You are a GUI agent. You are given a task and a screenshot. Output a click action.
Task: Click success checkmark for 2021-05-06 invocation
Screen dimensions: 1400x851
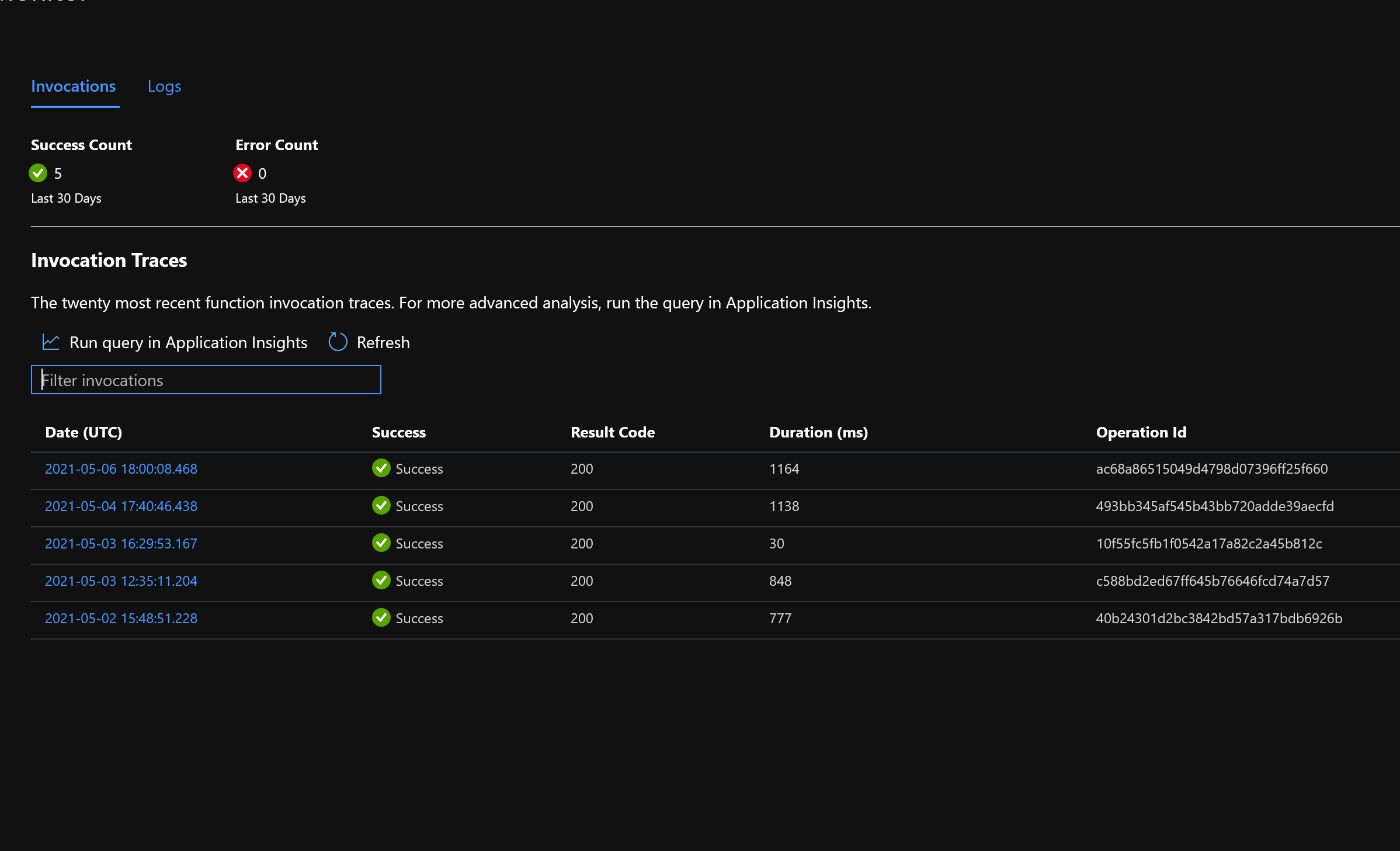tap(381, 468)
